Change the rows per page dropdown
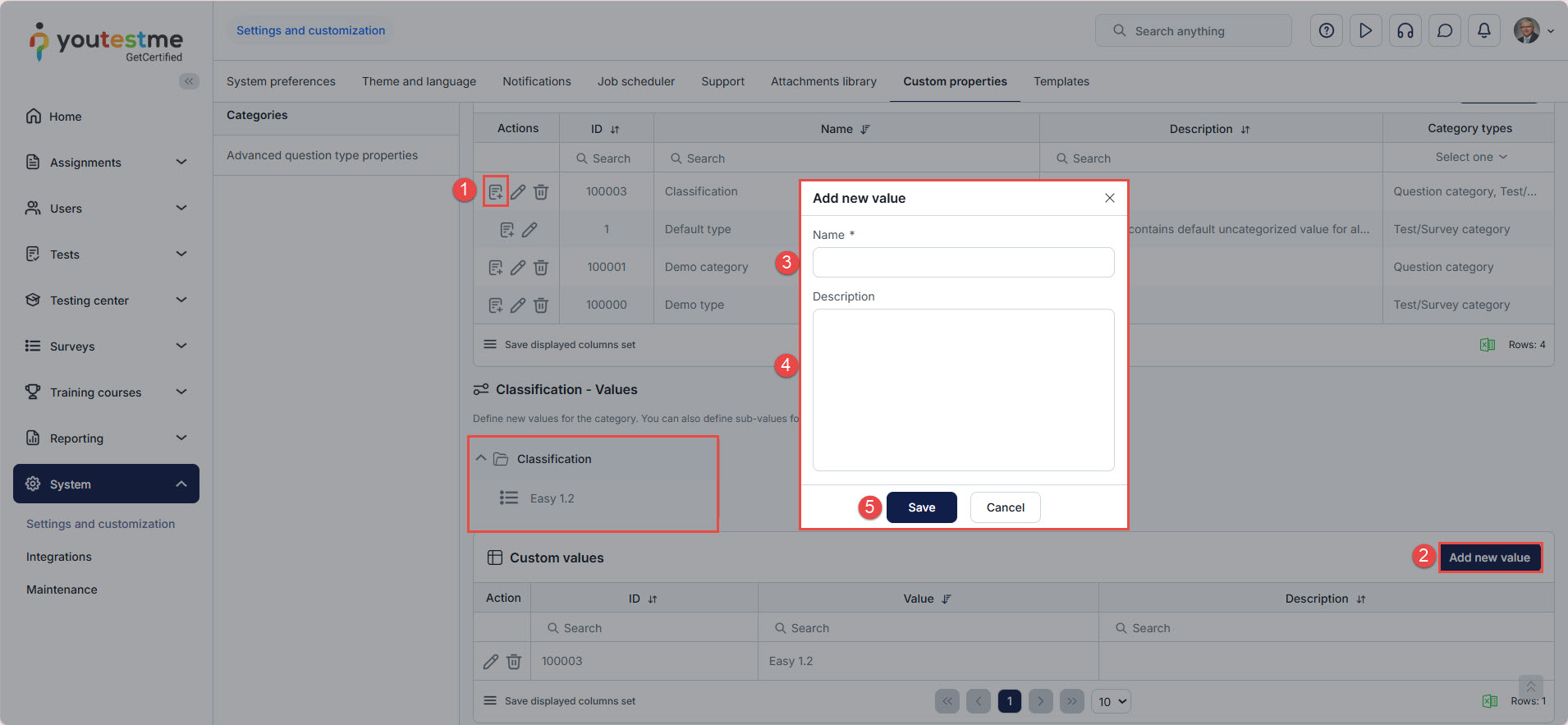The image size is (1568, 725). 1112,702
